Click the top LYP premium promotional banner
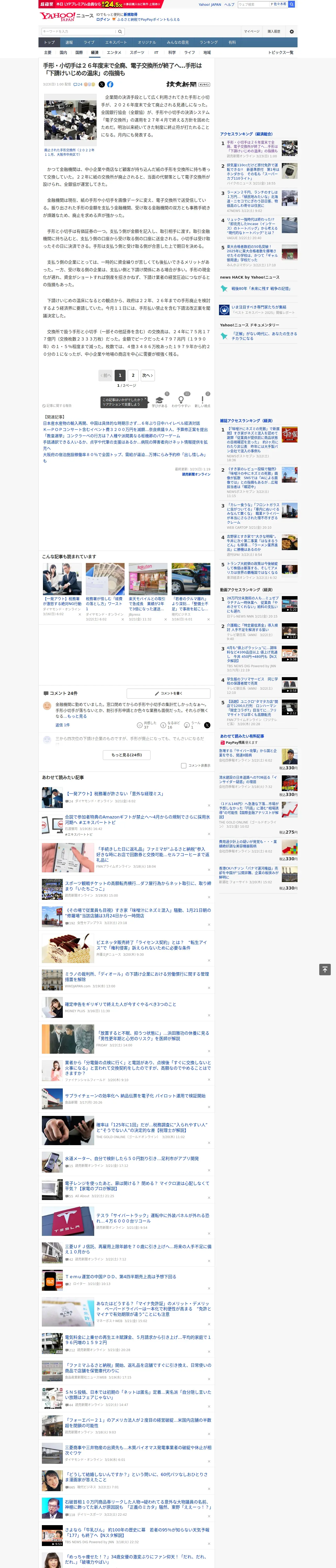 pos(101,4)
